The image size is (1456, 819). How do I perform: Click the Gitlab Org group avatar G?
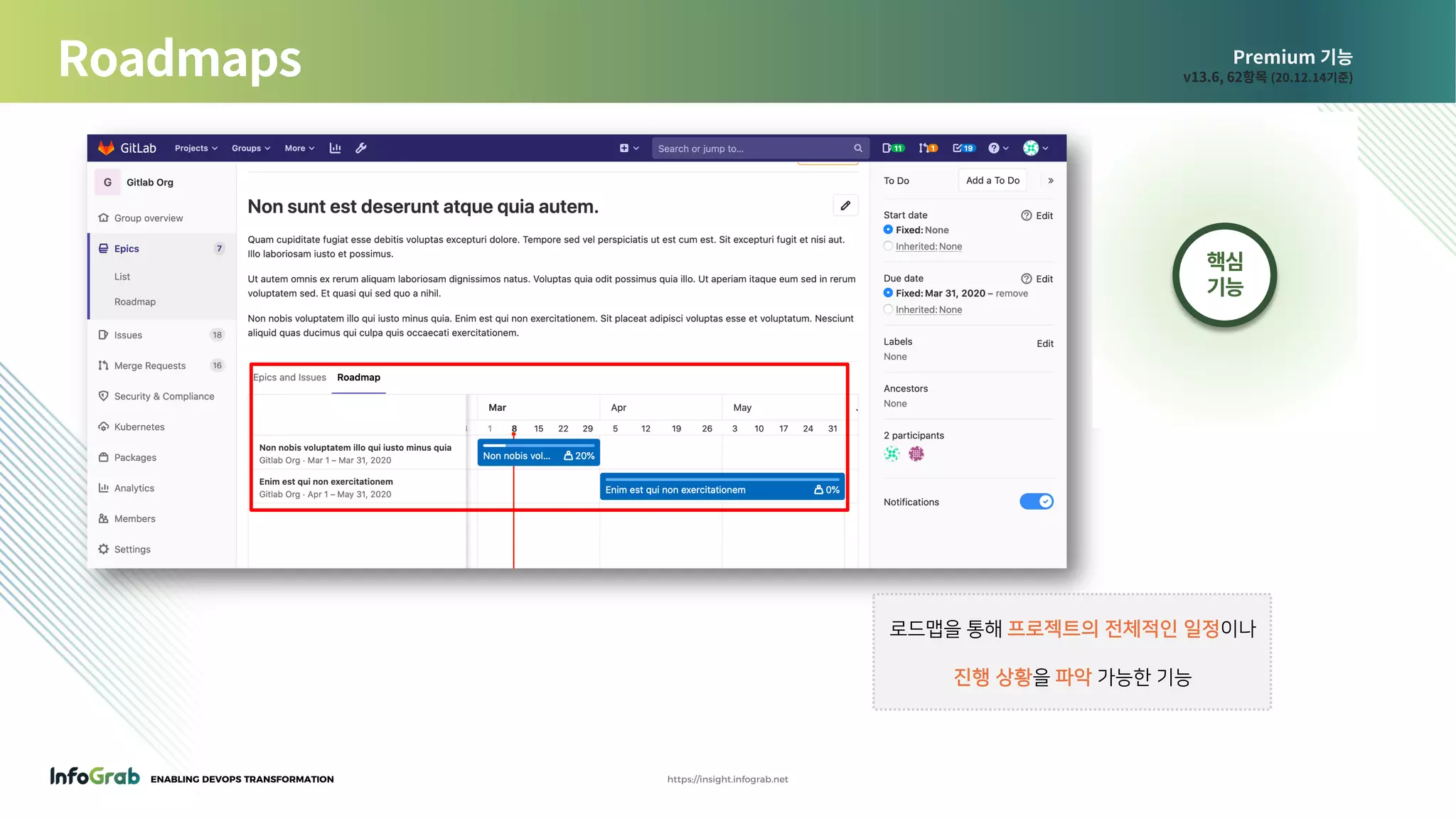[x=108, y=182]
